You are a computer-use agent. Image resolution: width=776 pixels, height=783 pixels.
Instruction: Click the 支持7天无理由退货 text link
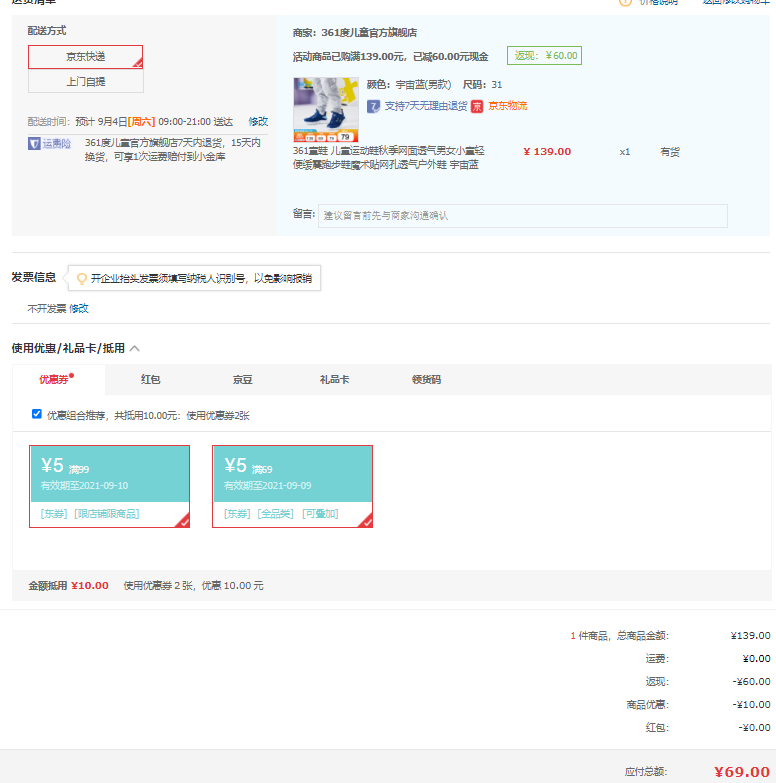(426, 106)
